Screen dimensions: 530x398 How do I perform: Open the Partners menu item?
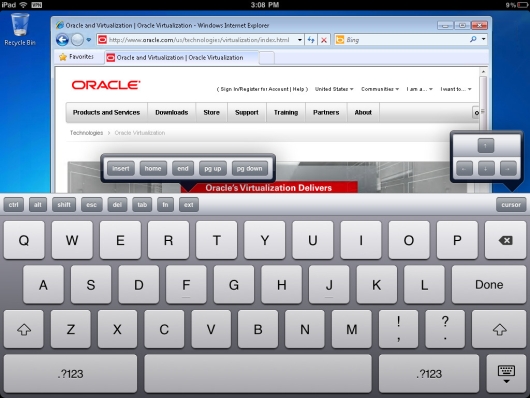326,112
